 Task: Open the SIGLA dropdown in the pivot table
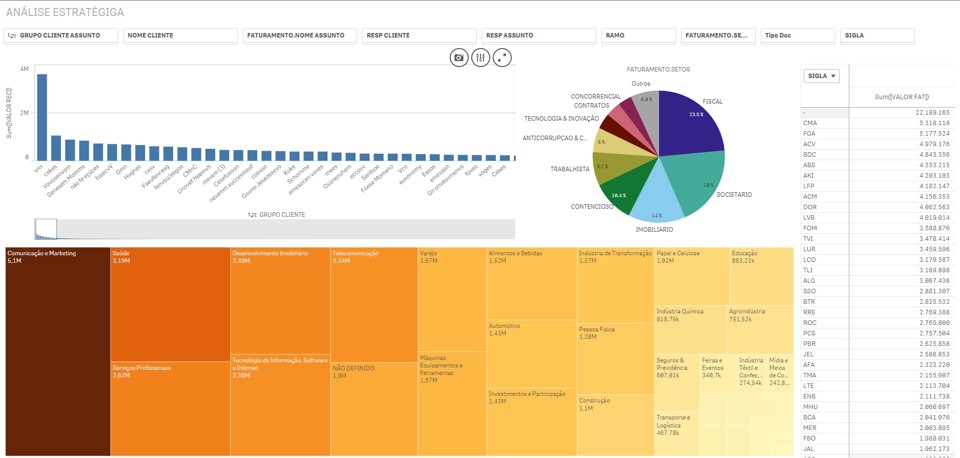pyautogui.click(x=822, y=76)
